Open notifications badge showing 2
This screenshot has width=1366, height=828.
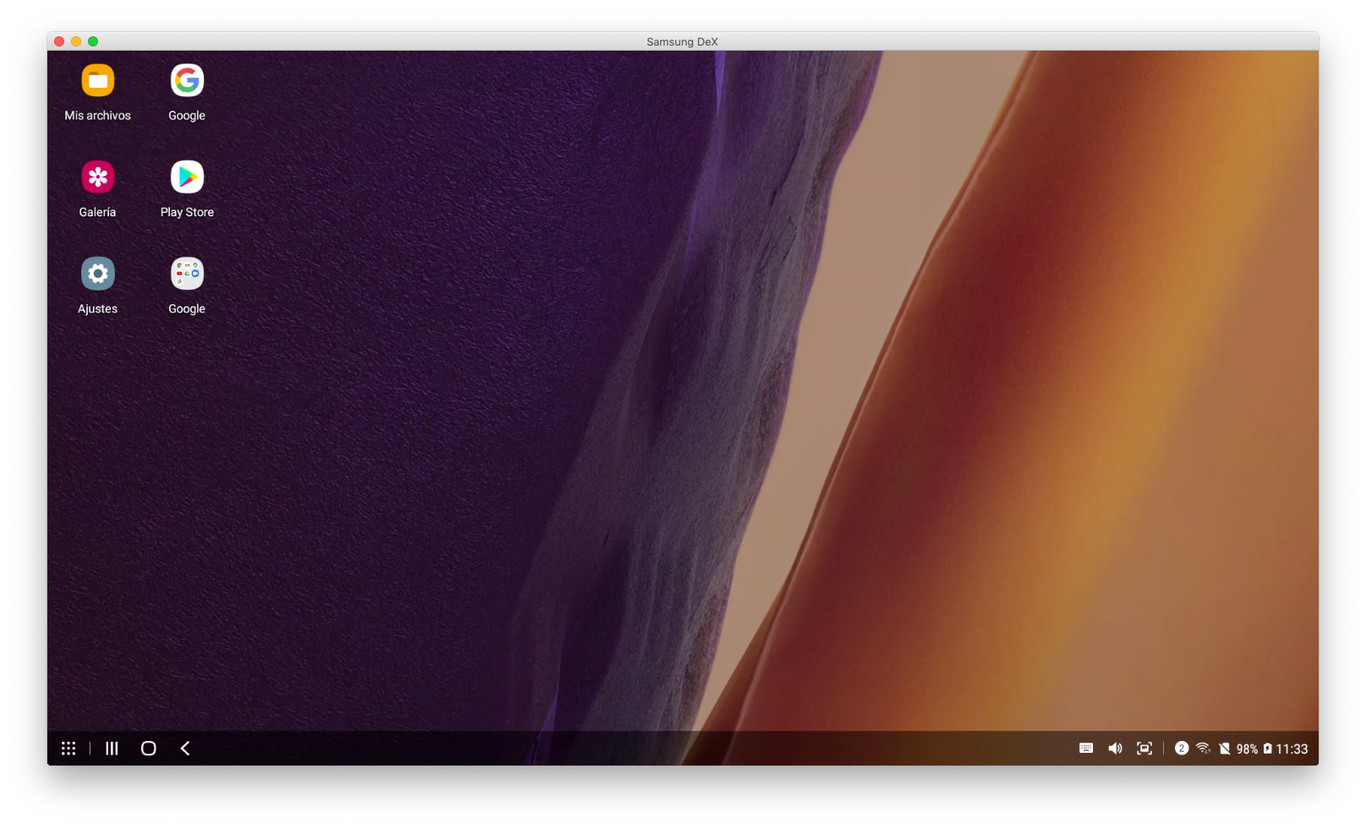[1181, 748]
